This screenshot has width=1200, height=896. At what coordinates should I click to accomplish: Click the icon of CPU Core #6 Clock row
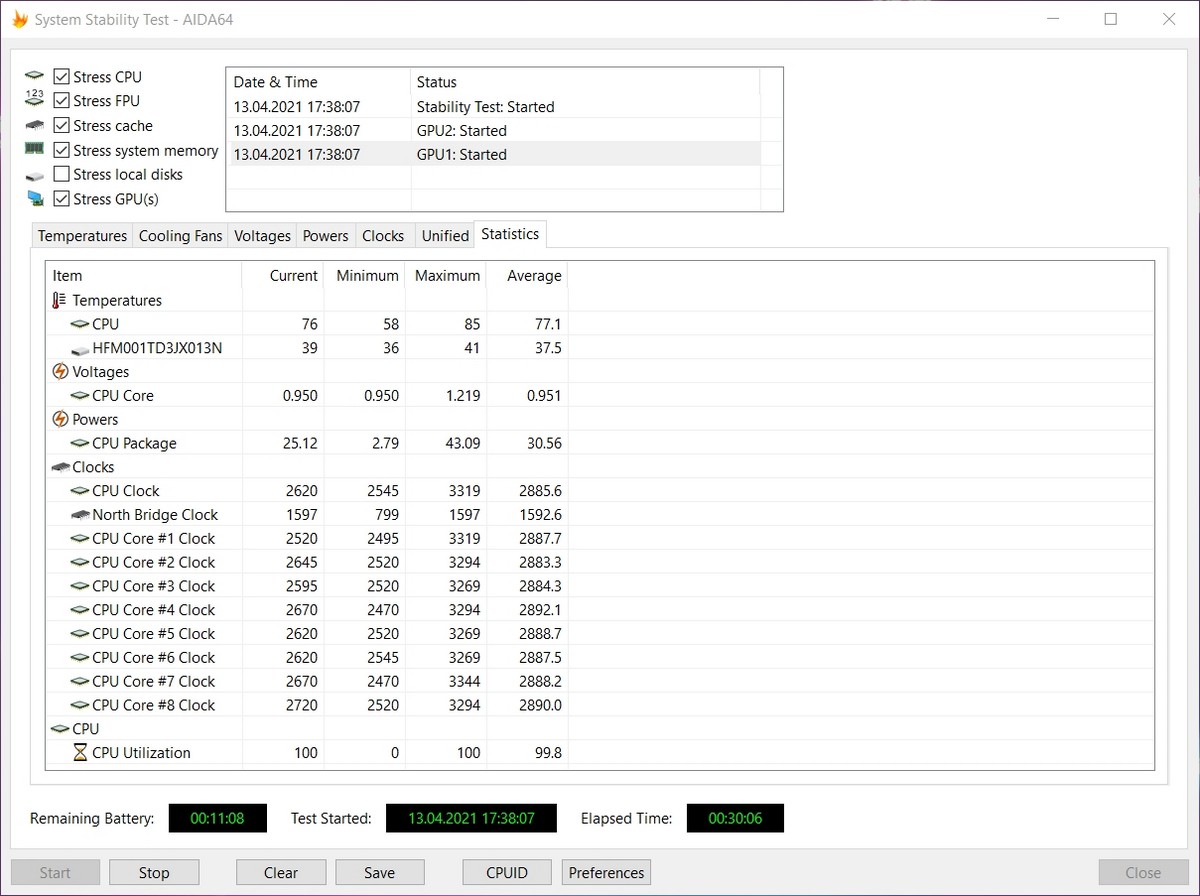(80, 657)
